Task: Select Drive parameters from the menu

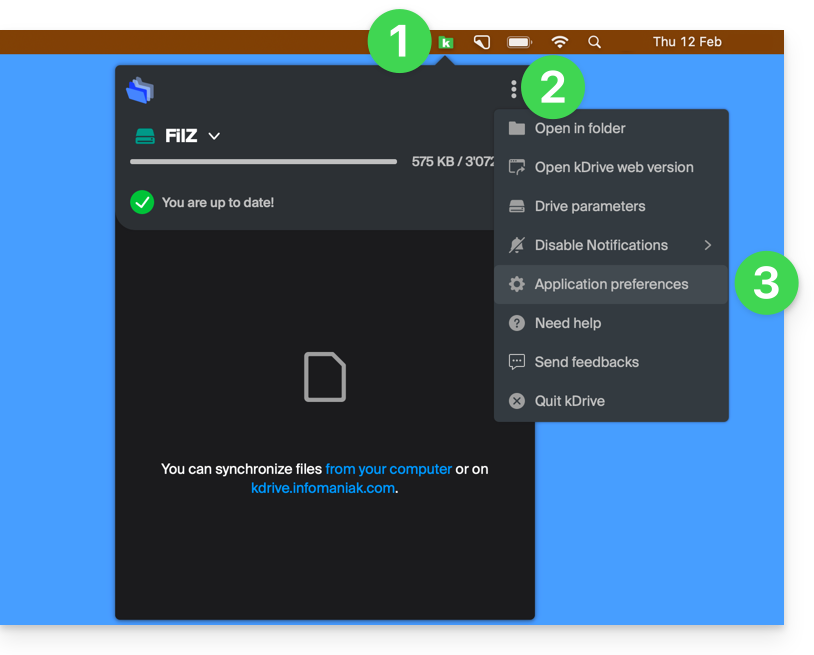Action: (589, 206)
